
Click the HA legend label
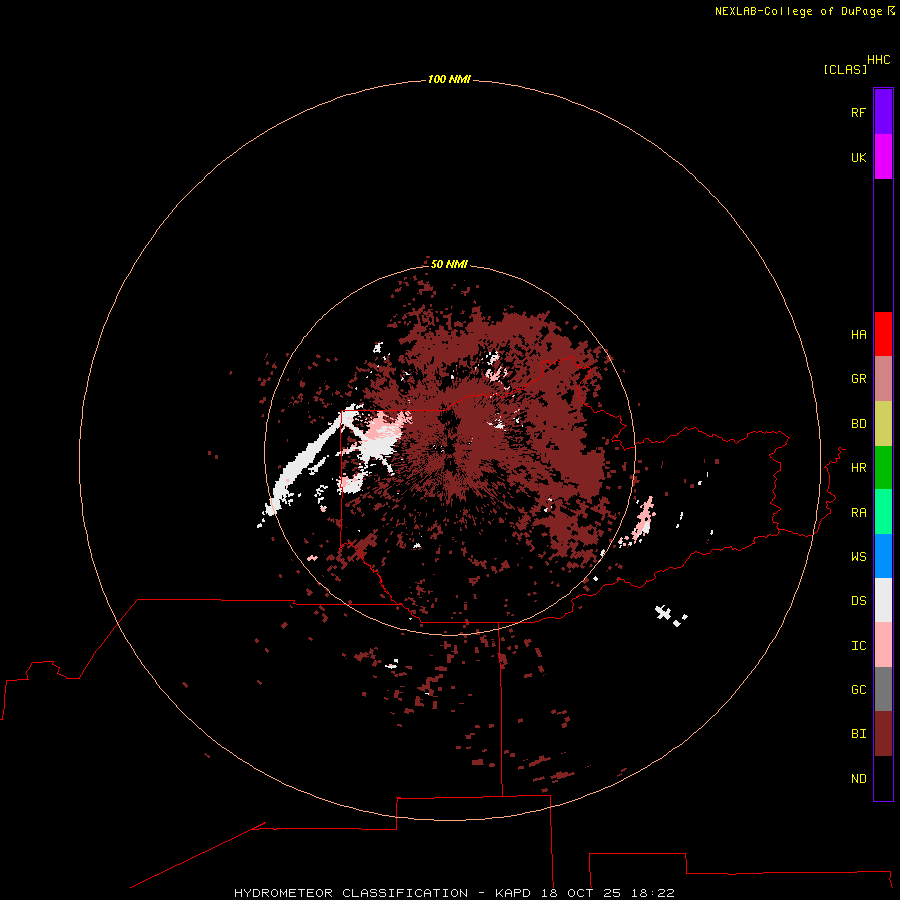858,335
